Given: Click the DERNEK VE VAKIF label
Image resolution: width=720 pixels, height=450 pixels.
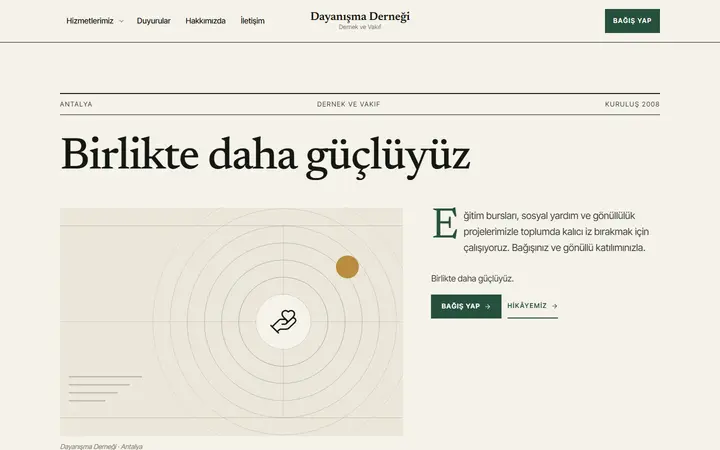Looking at the screenshot, I should point(349,104).
